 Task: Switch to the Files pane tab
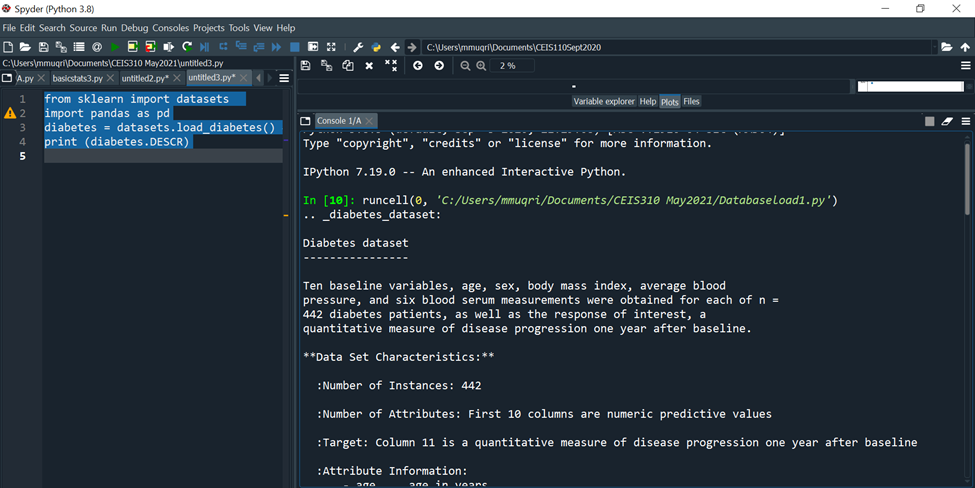pos(691,101)
